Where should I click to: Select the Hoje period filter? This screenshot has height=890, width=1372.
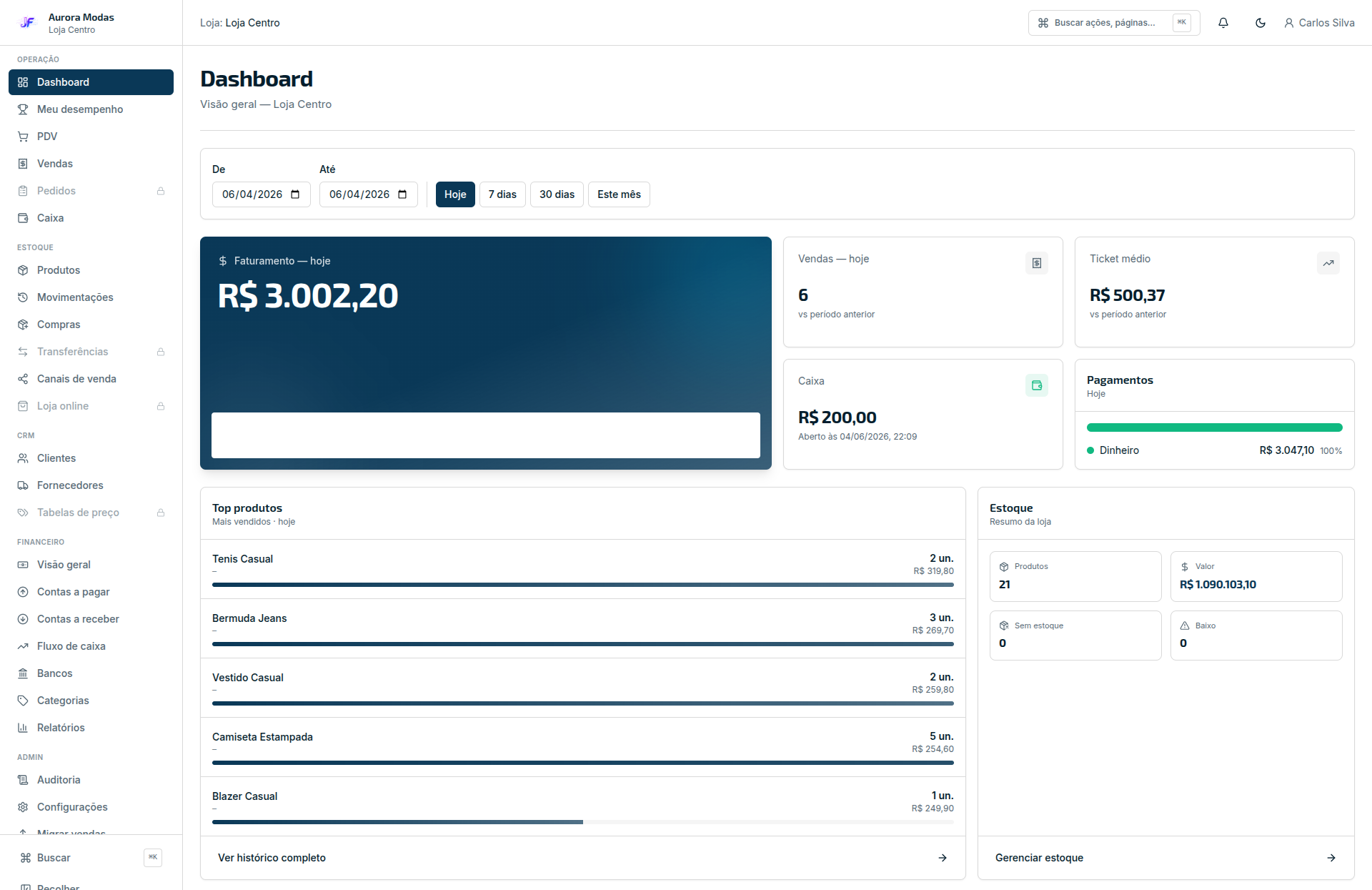455,194
